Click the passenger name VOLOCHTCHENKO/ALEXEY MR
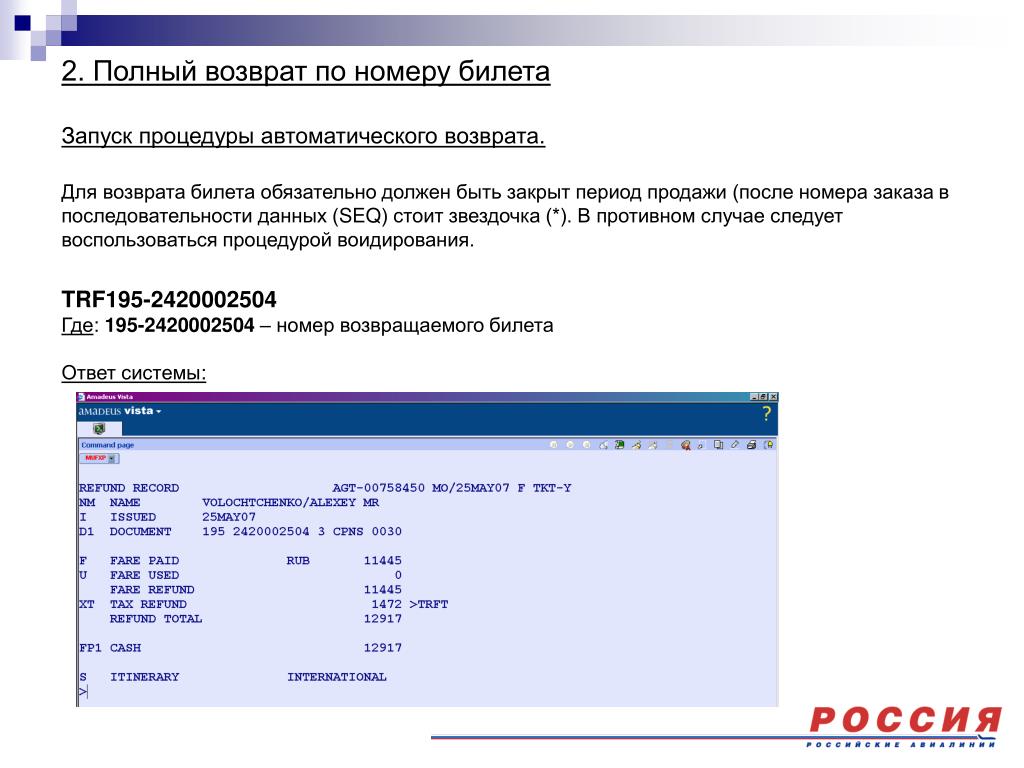 pos(291,502)
